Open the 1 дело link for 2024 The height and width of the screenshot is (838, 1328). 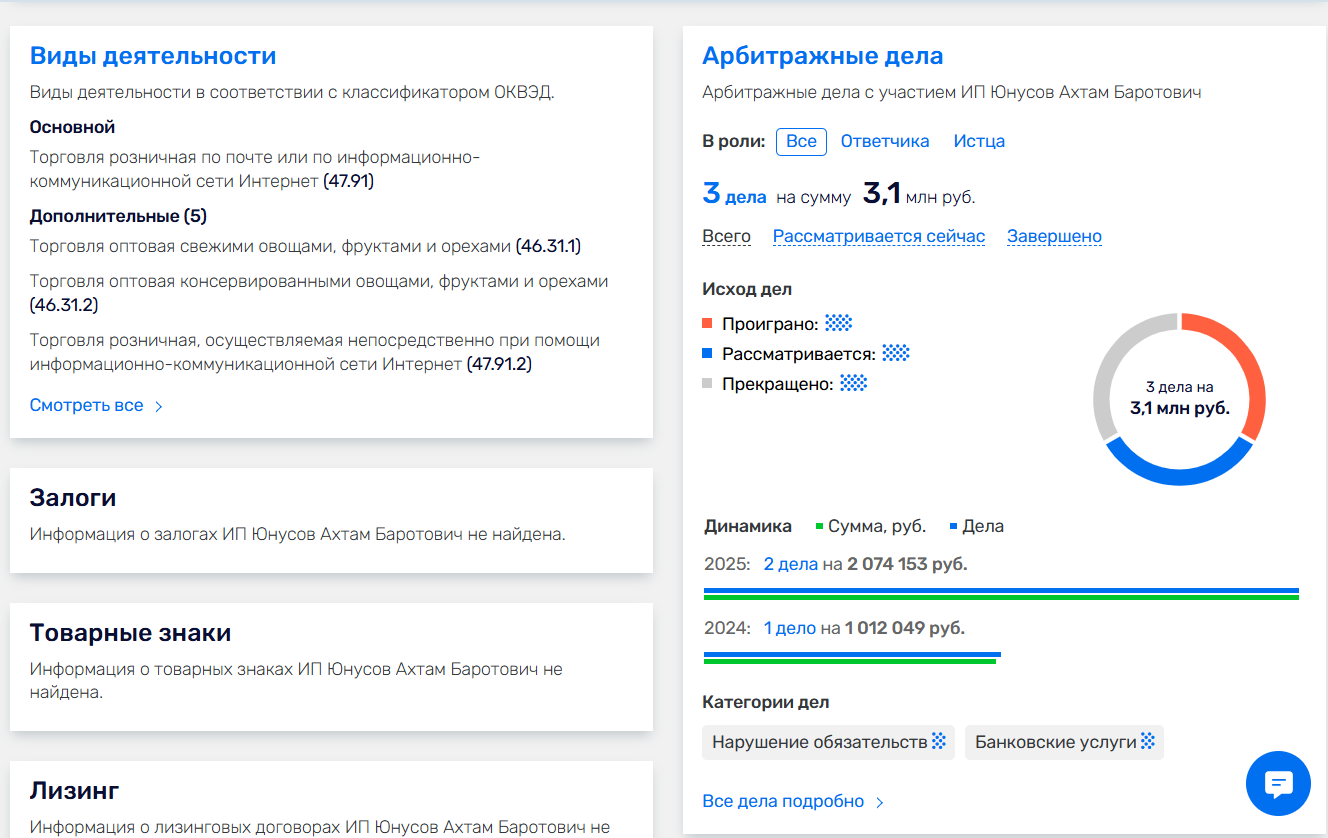(789, 628)
